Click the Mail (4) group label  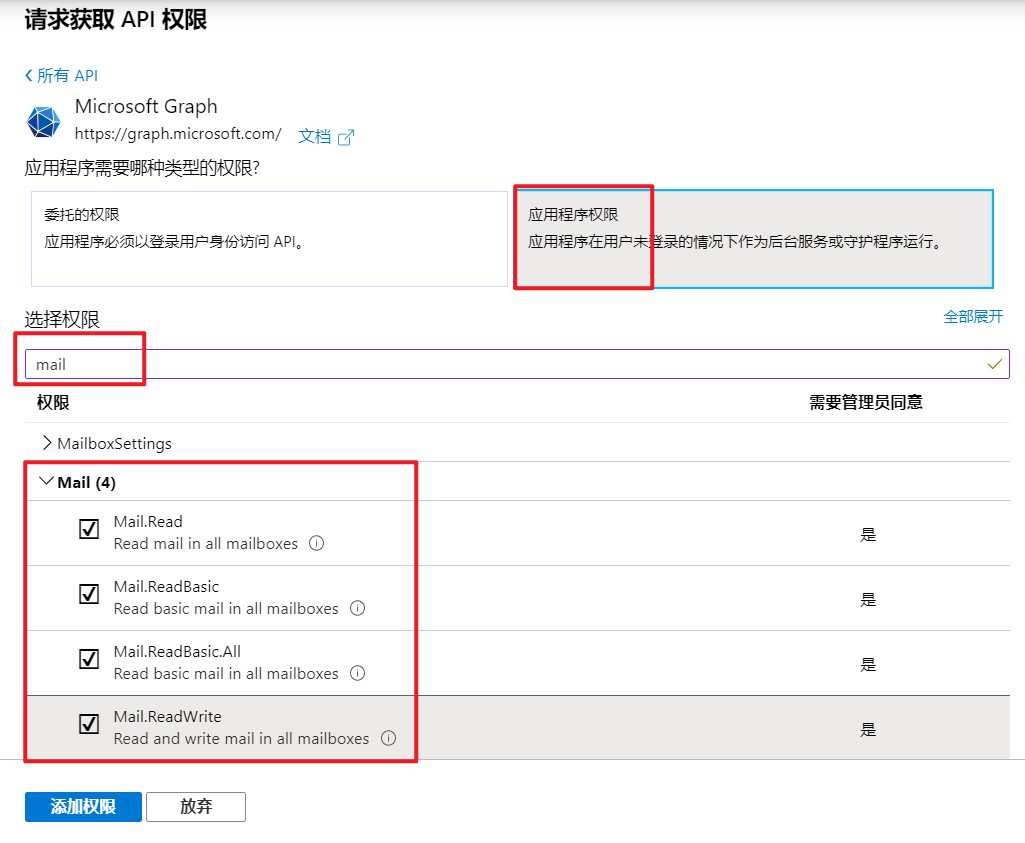point(86,483)
